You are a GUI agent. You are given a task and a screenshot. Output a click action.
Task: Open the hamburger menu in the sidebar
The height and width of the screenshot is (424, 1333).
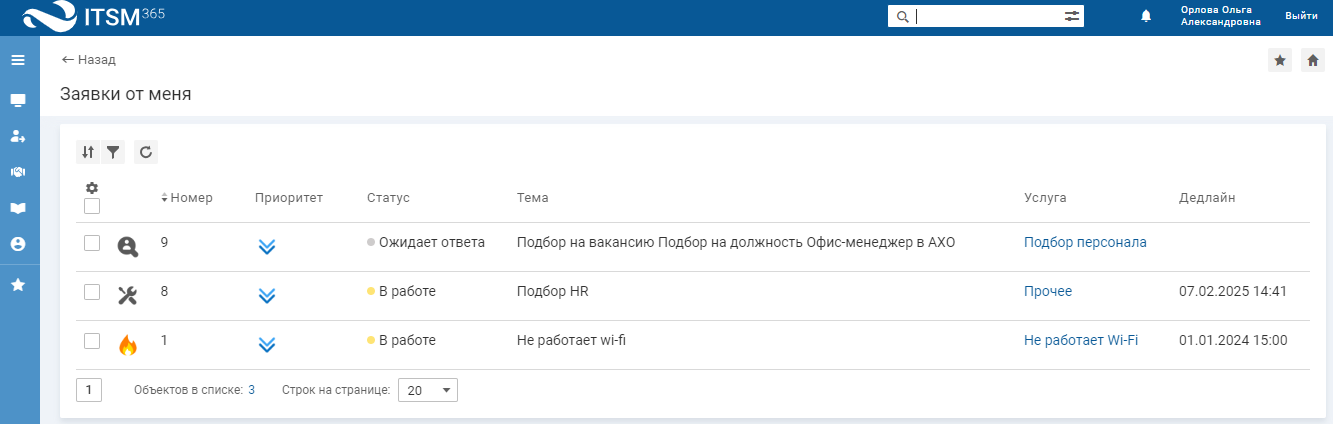(18, 60)
